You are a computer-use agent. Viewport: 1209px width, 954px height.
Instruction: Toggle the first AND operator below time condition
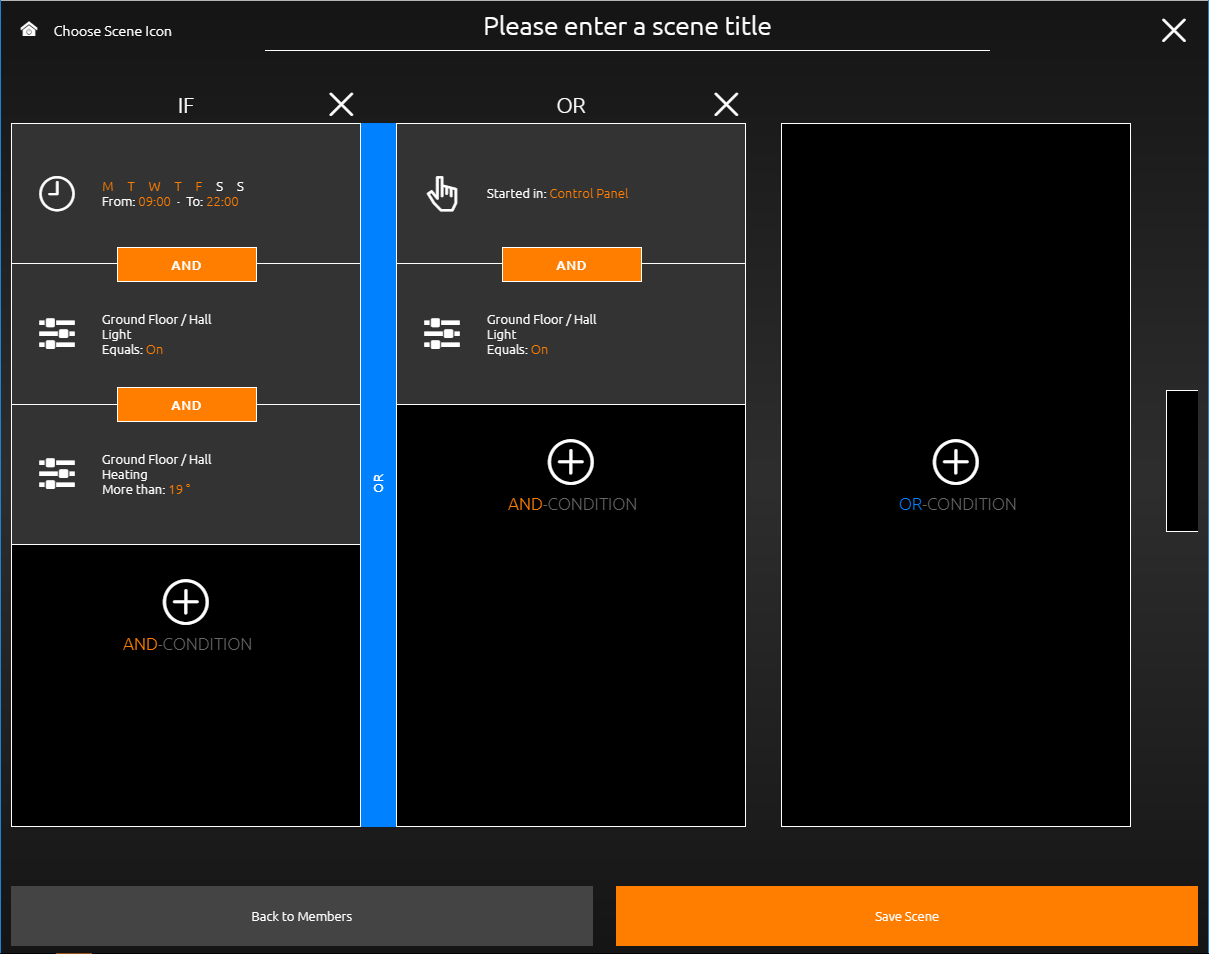187,265
